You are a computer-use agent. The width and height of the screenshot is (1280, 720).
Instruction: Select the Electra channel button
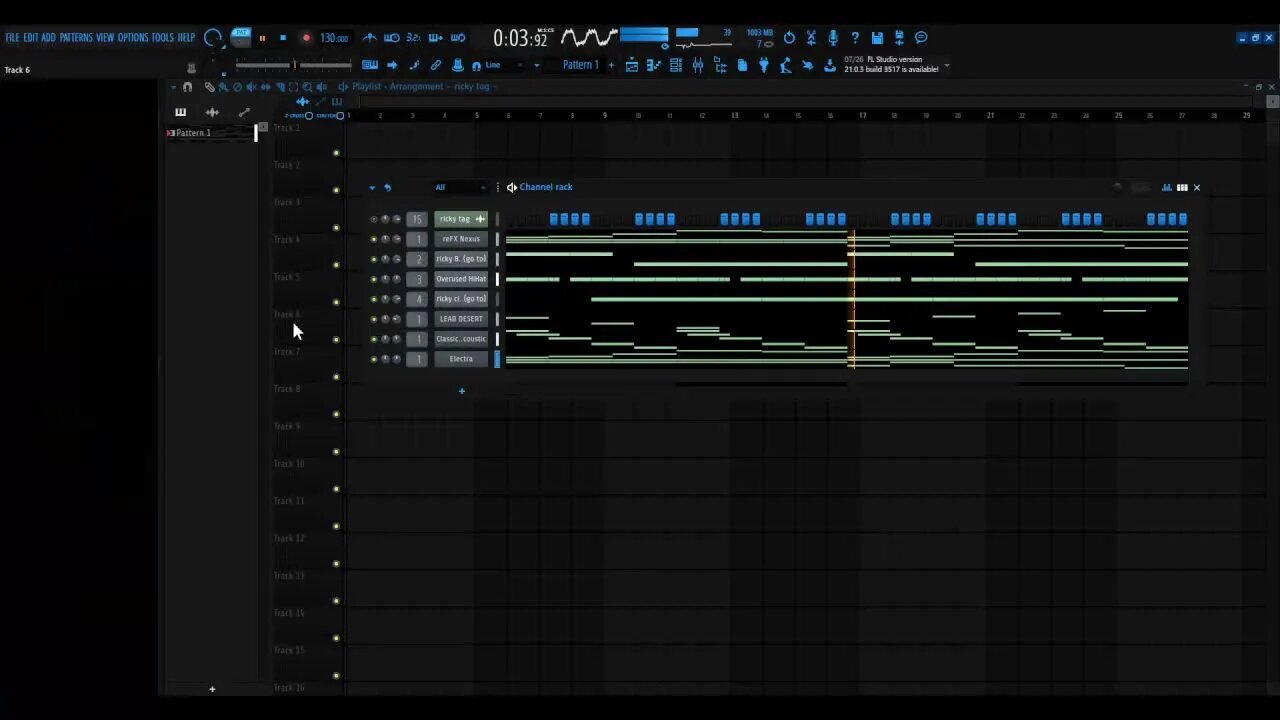pyautogui.click(x=461, y=359)
